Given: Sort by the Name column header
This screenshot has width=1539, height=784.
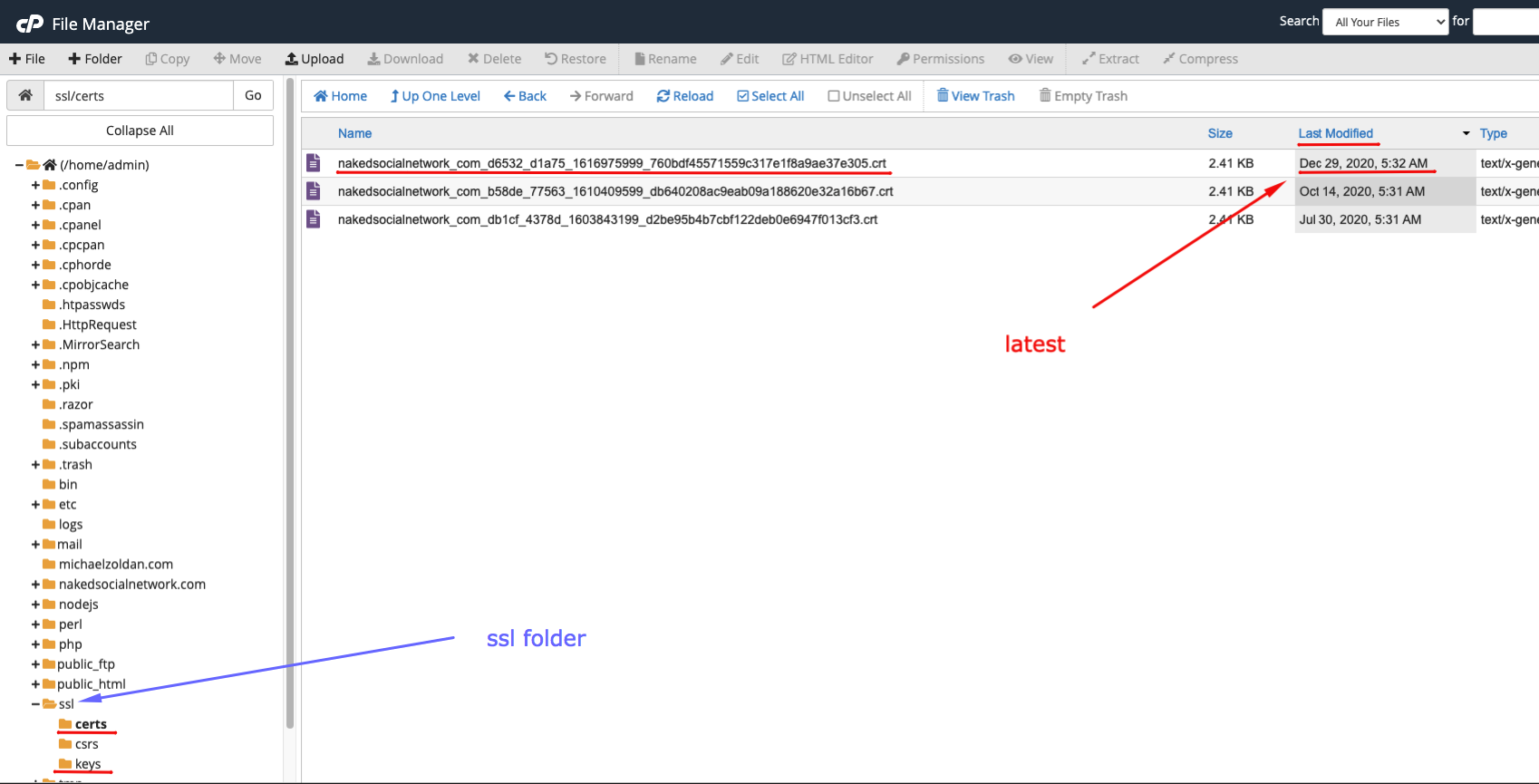Looking at the screenshot, I should click(354, 133).
